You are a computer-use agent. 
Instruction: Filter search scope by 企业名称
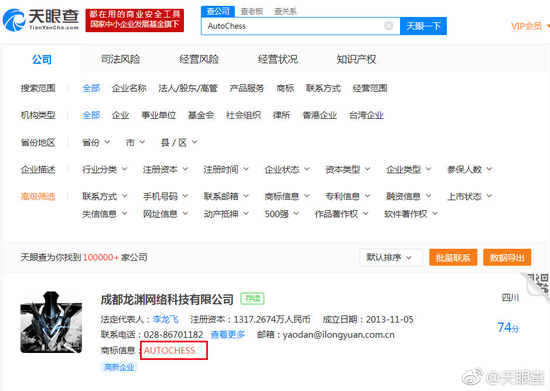pos(129,88)
